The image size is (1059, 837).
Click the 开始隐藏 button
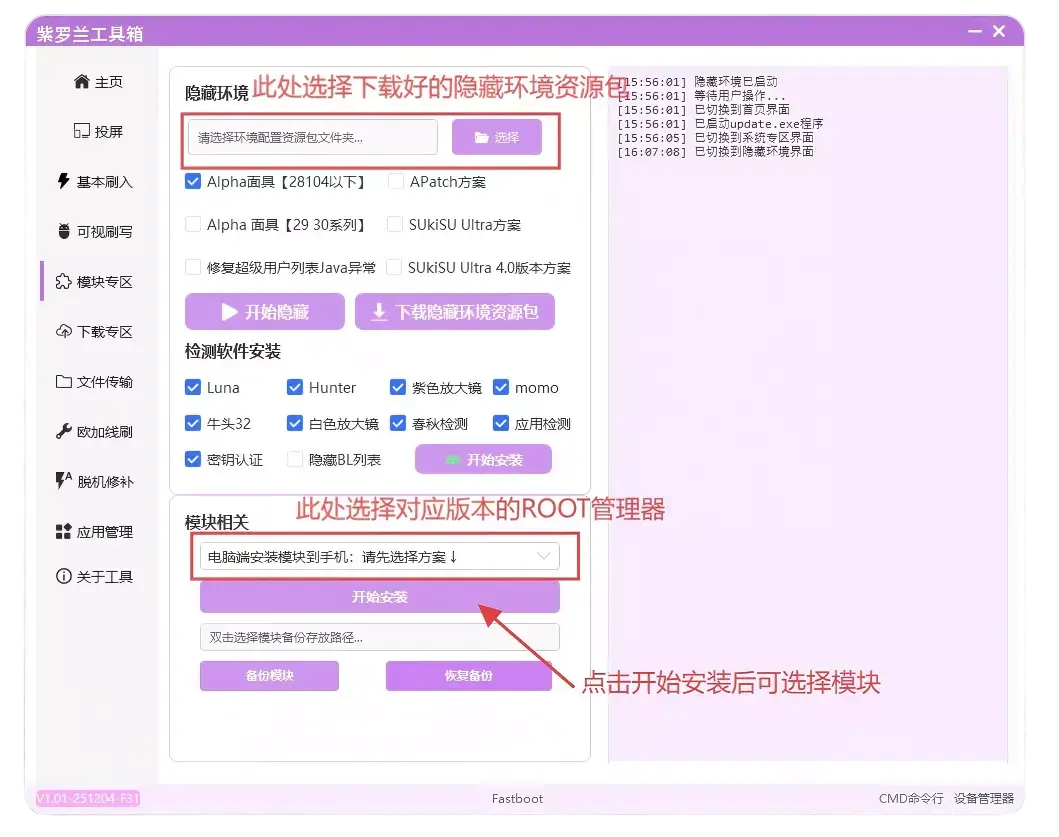264,311
